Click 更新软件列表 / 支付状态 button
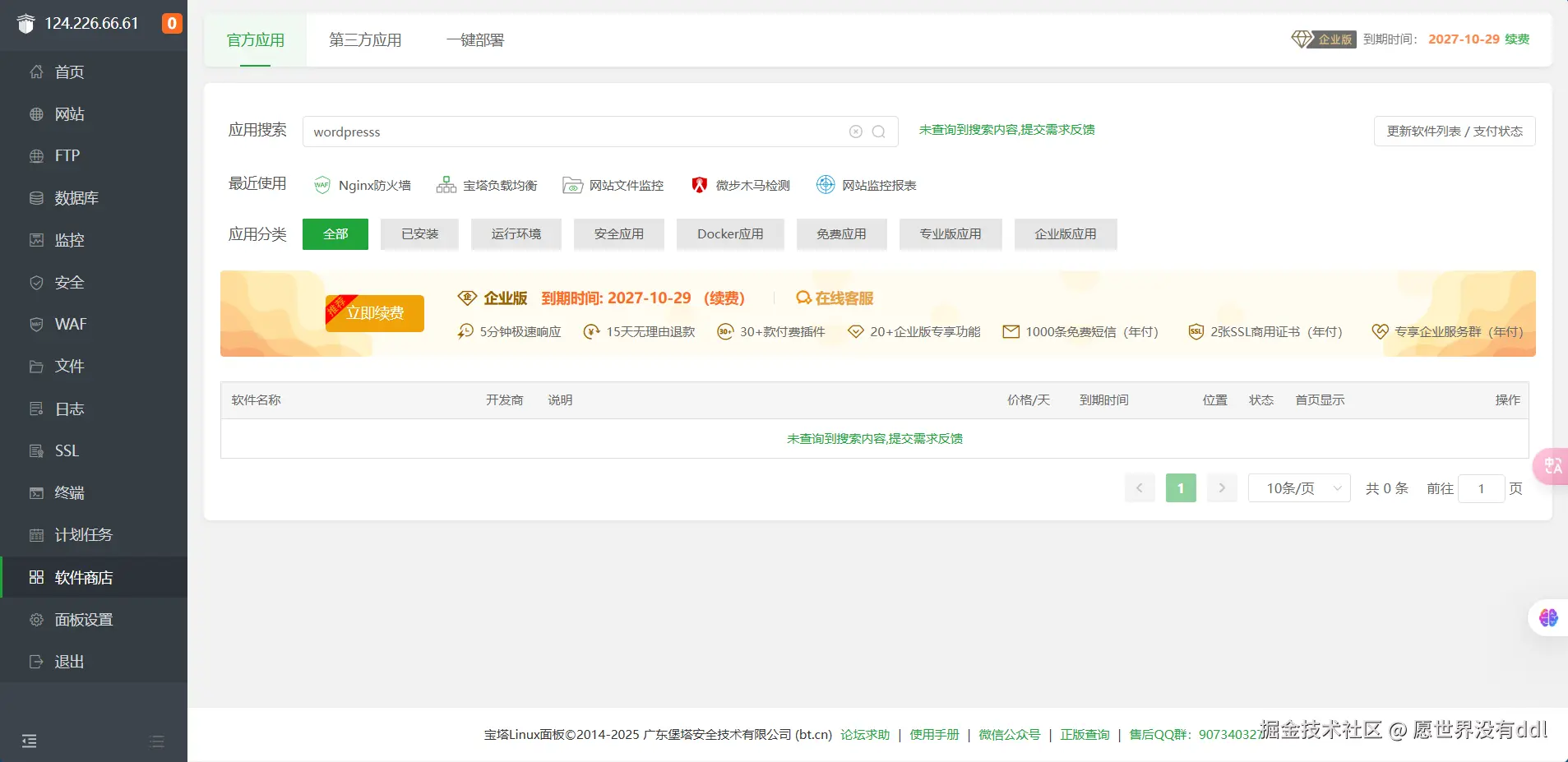Viewport: 1568px width, 762px height. 1455,132
